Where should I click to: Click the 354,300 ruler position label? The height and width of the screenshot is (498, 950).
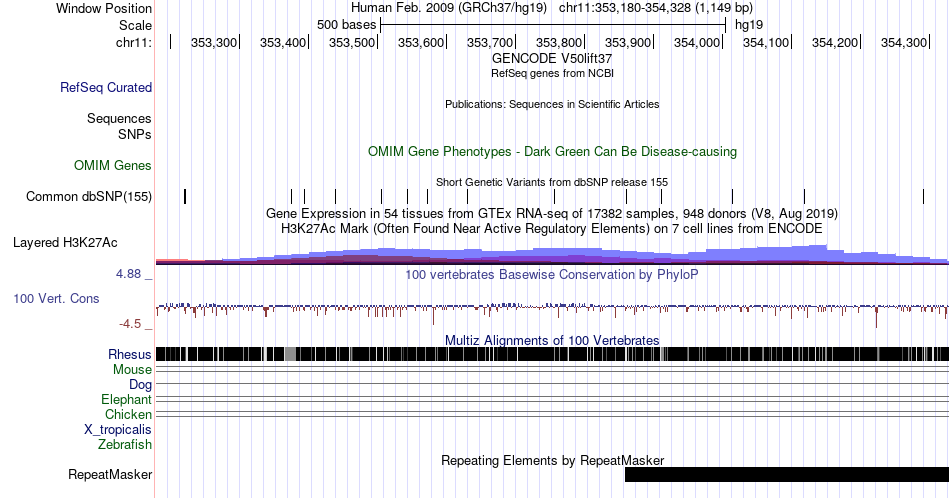click(x=904, y=42)
